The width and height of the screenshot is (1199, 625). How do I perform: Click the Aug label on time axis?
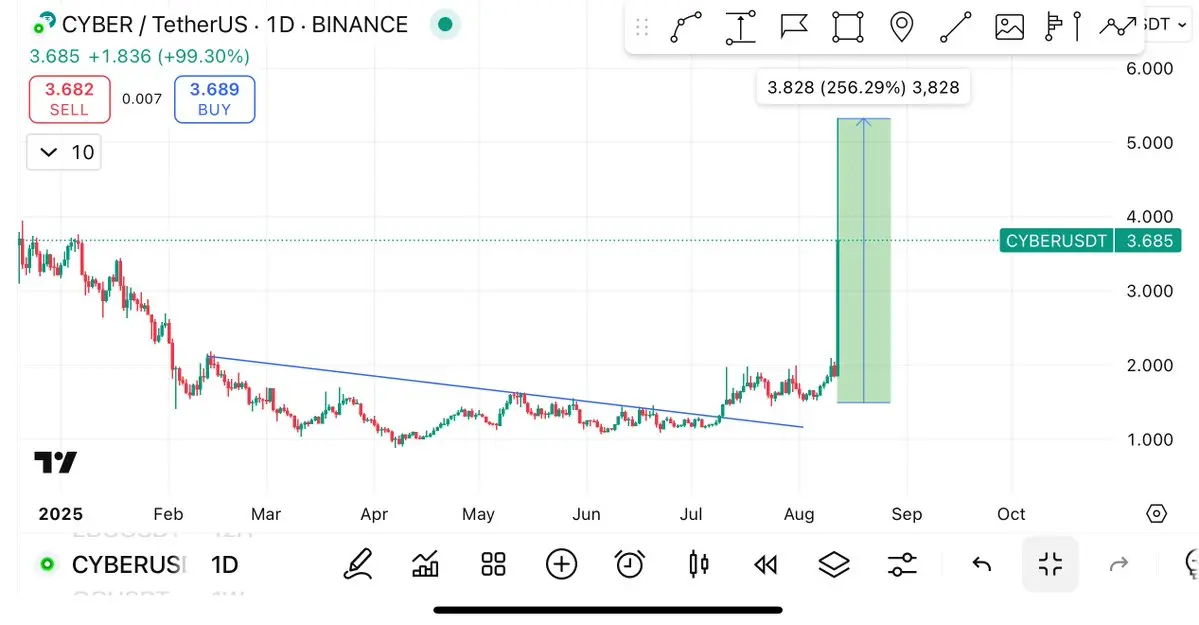799,514
